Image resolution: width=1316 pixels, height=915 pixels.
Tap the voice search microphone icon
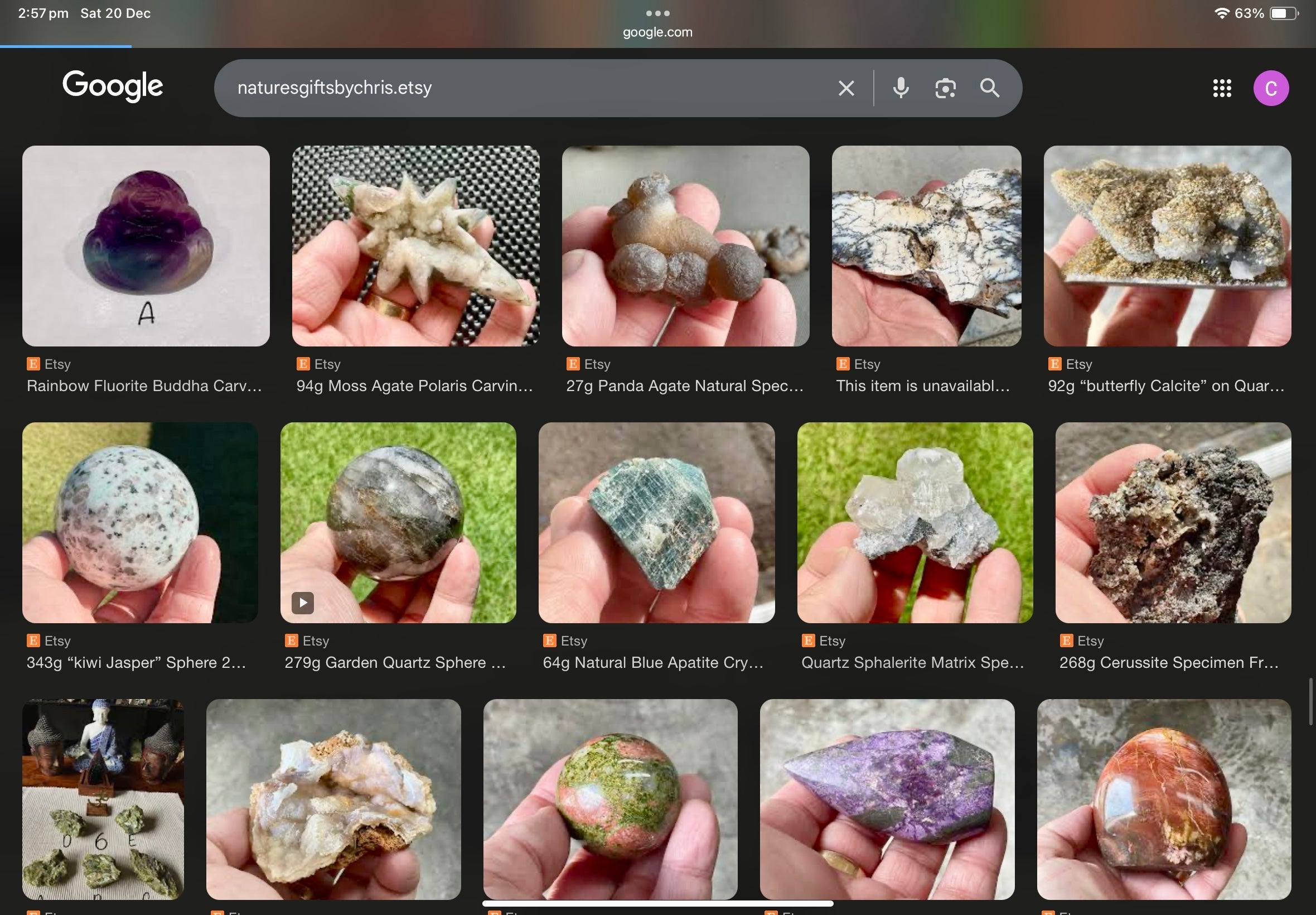(901, 88)
